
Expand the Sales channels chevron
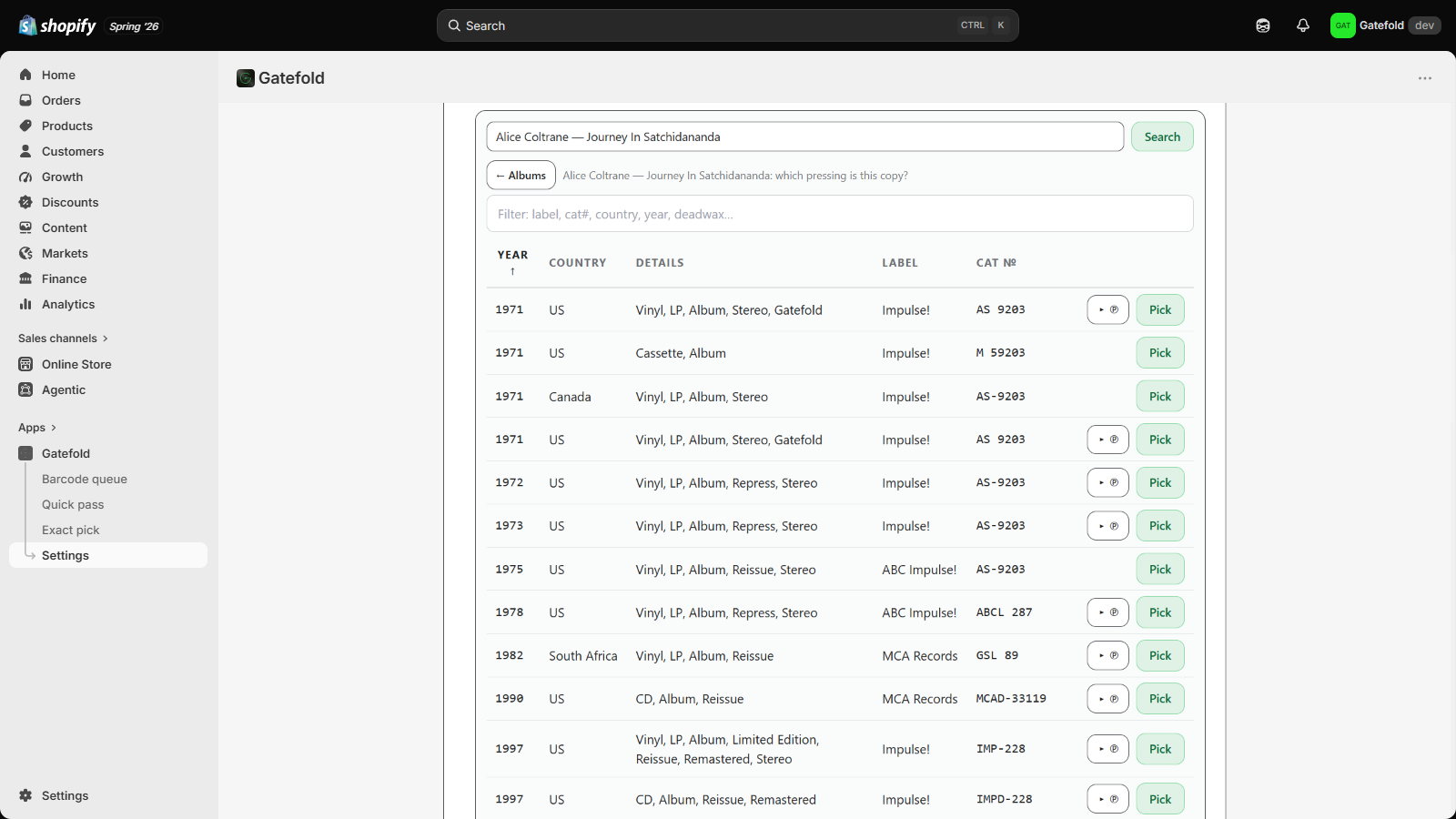click(106, 339)
